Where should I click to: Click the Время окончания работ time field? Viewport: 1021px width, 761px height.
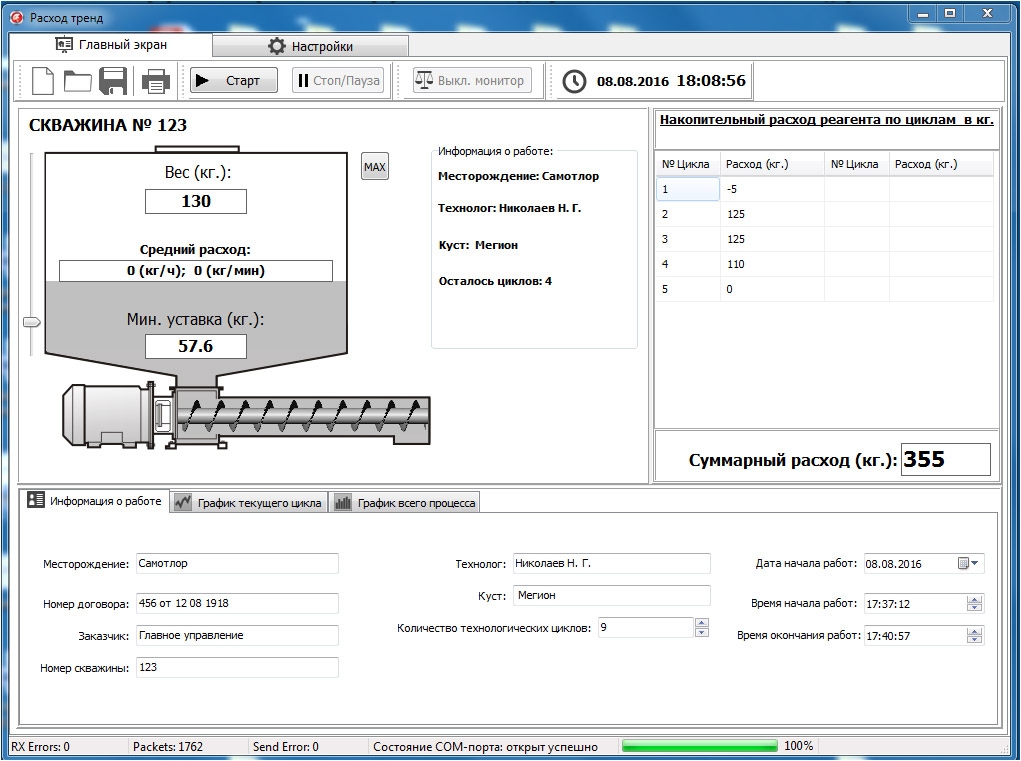(x=916, y=635)
